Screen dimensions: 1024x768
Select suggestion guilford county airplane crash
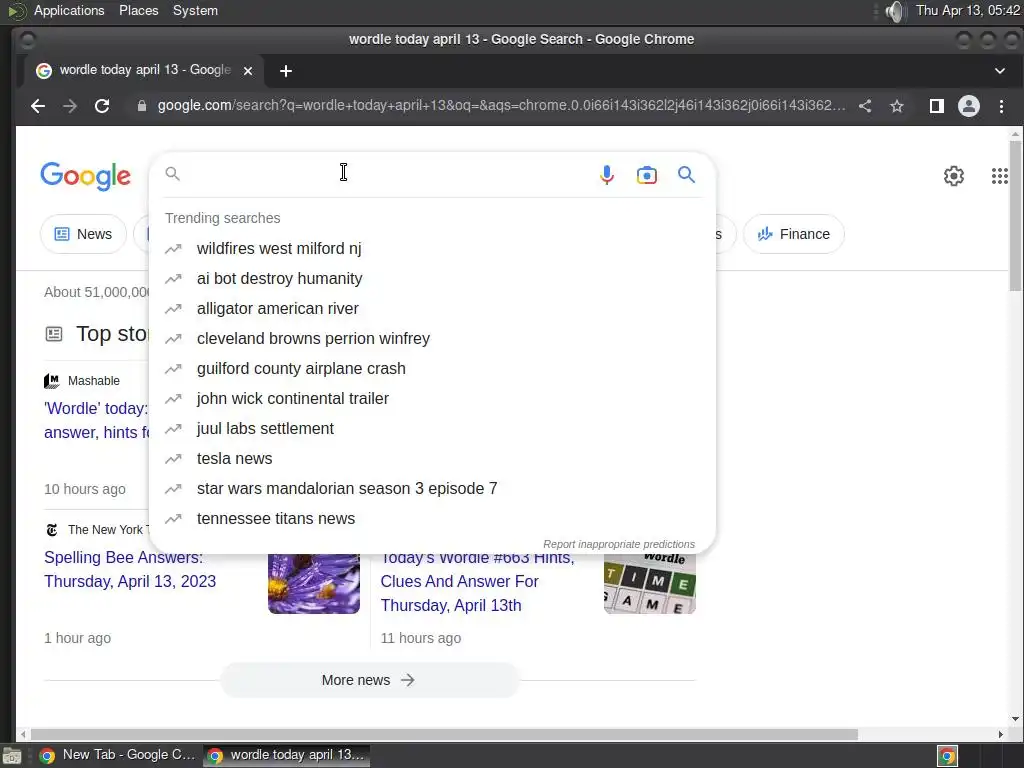(x=432, y=369)
